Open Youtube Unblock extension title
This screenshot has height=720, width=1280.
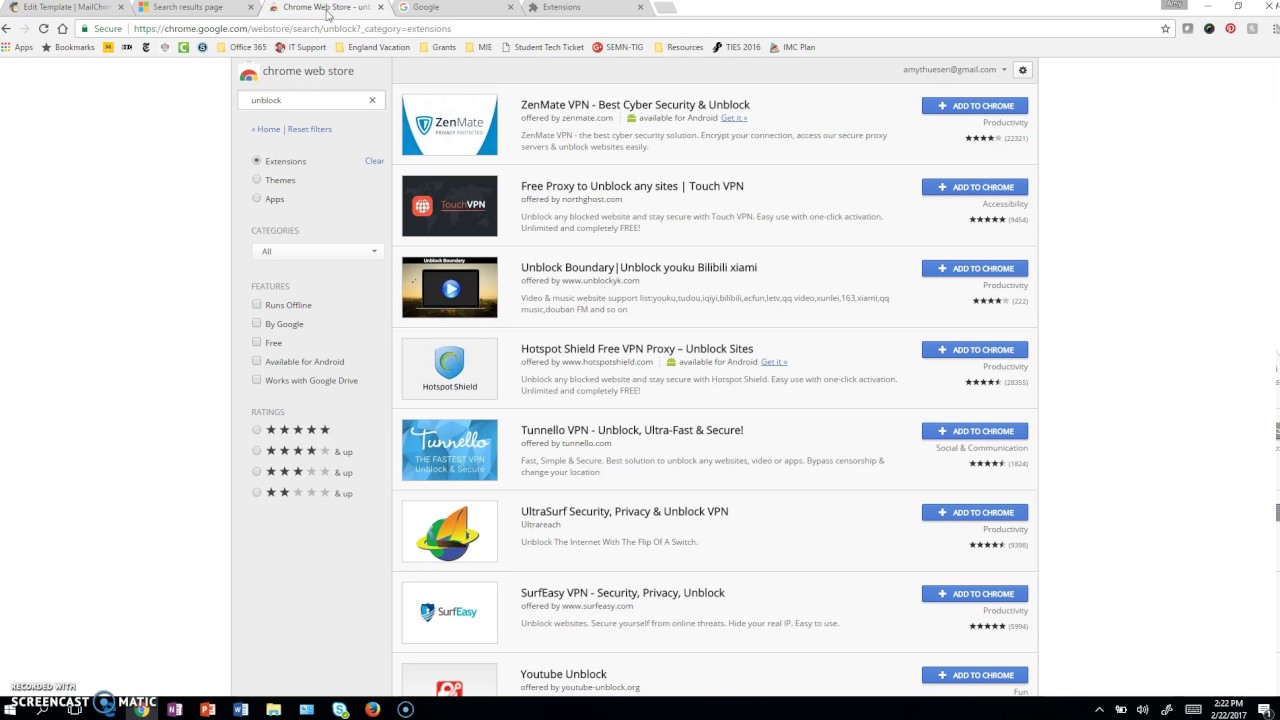coord(564,674)
